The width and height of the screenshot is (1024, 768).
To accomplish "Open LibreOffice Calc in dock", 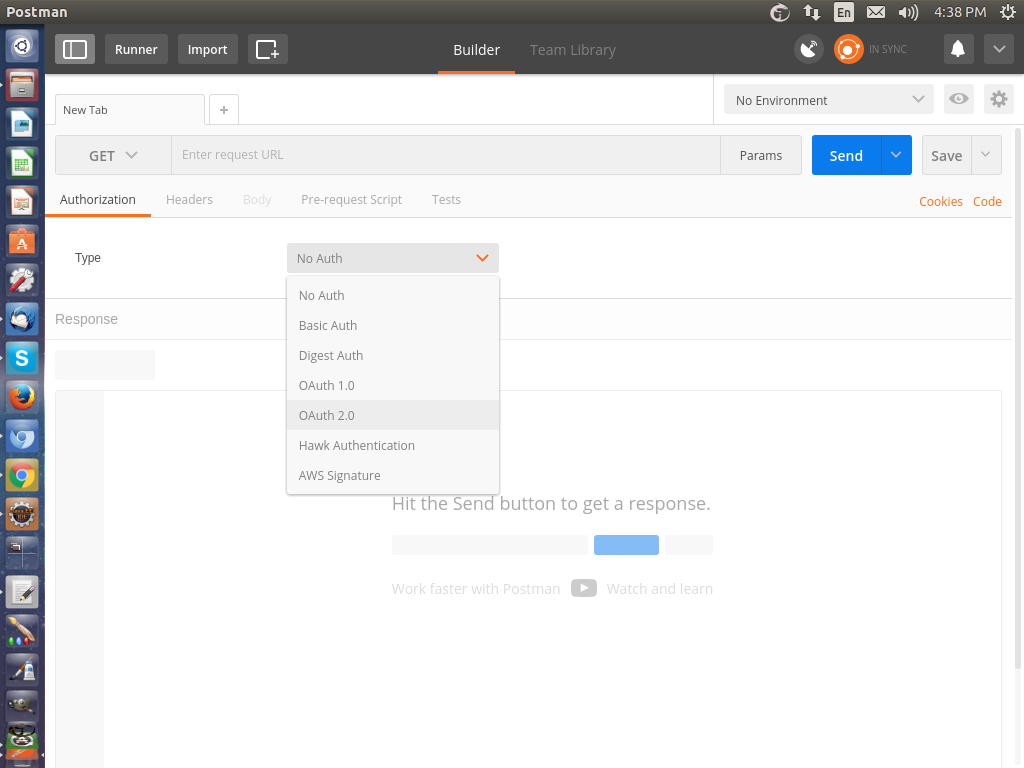I will (22, 163).
